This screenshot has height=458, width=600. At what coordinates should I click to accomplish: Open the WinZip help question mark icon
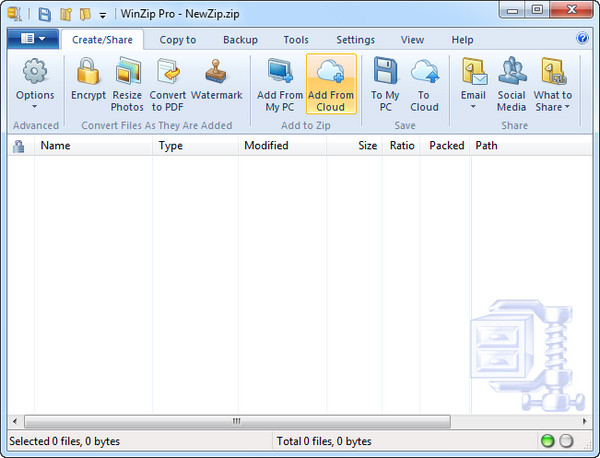(583, 39)
